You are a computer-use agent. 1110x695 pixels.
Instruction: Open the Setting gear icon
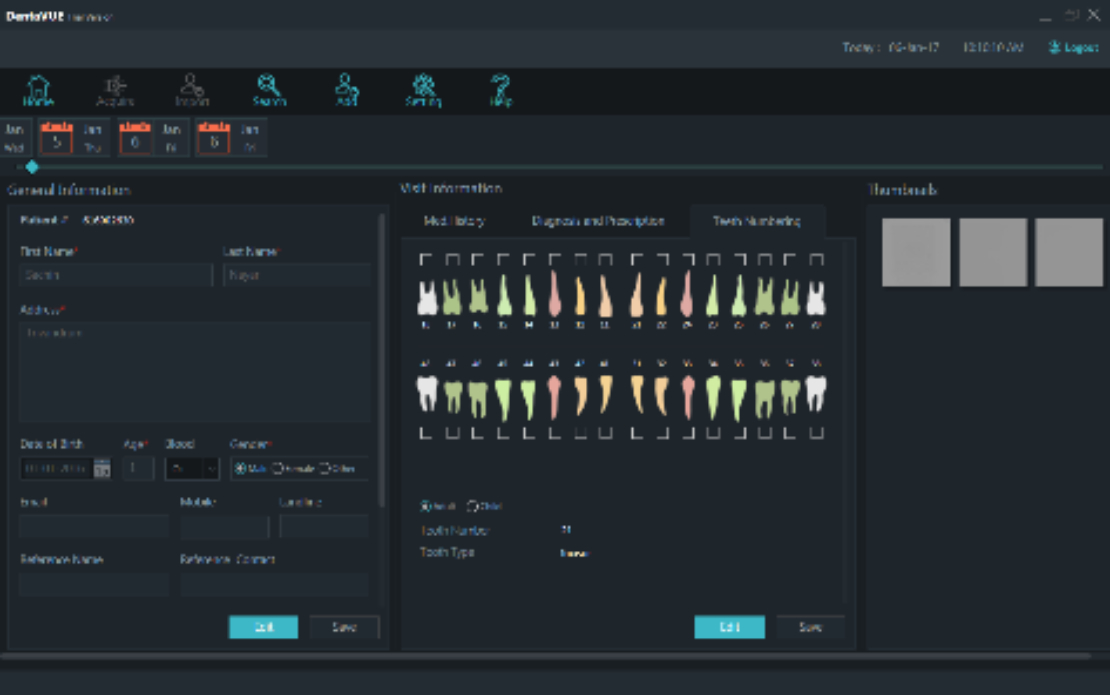[423, 91]
